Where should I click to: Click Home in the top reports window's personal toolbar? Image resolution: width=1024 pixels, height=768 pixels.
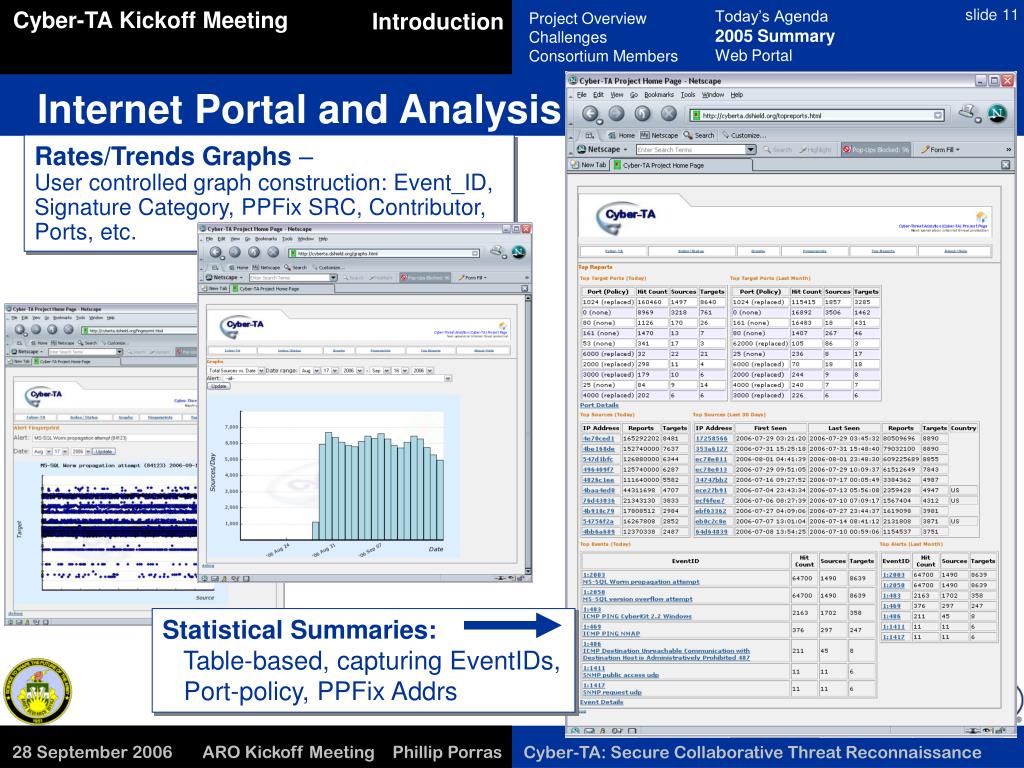pos(622,135)
